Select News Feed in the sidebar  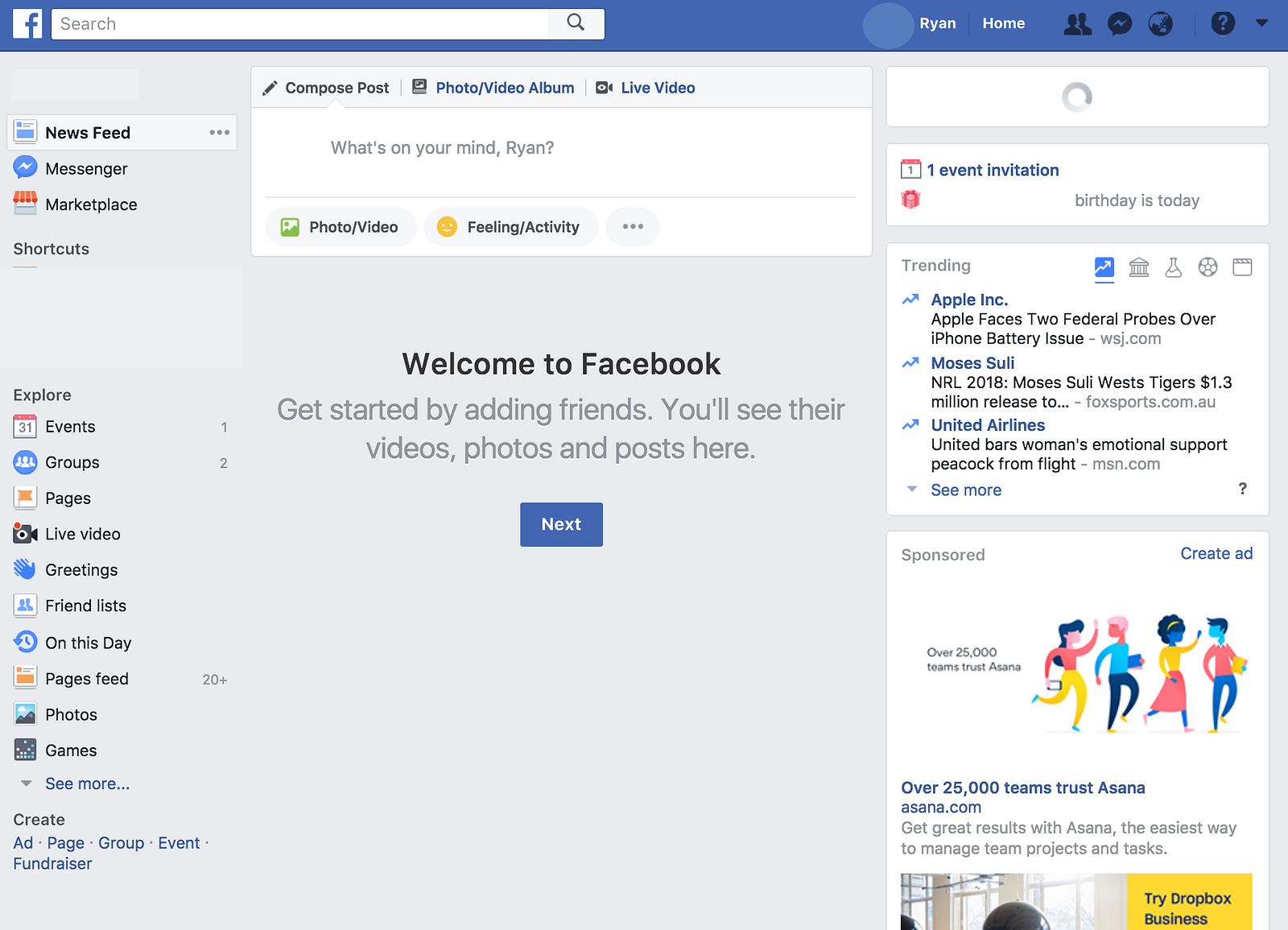(122, 133)
